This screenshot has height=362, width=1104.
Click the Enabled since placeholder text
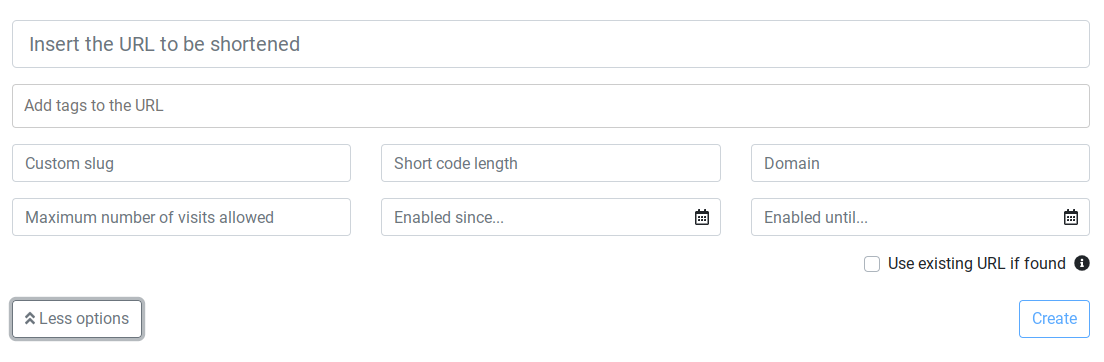448,218
